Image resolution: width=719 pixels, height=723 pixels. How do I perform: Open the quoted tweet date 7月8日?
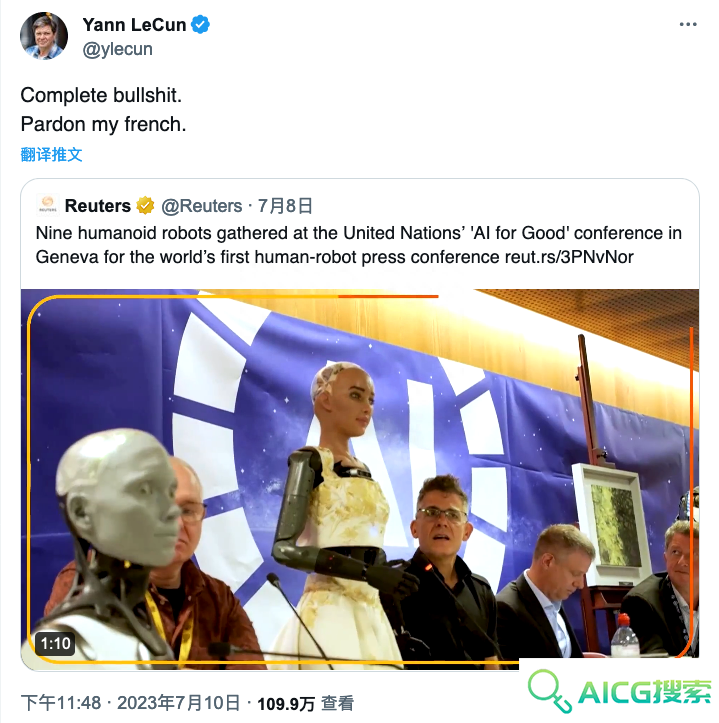285,206
